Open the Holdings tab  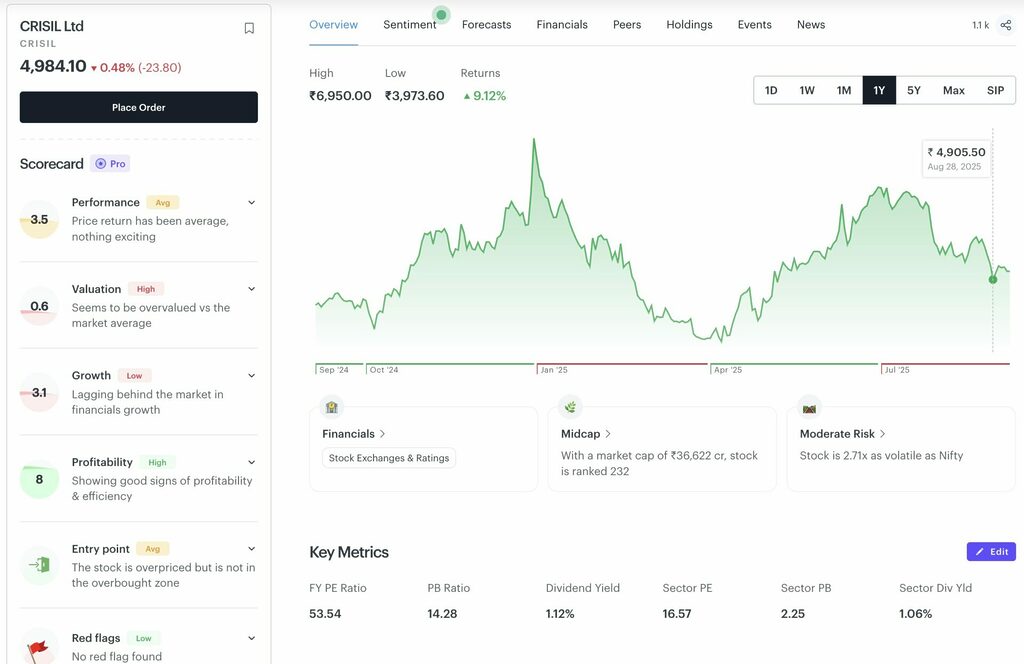689,25
